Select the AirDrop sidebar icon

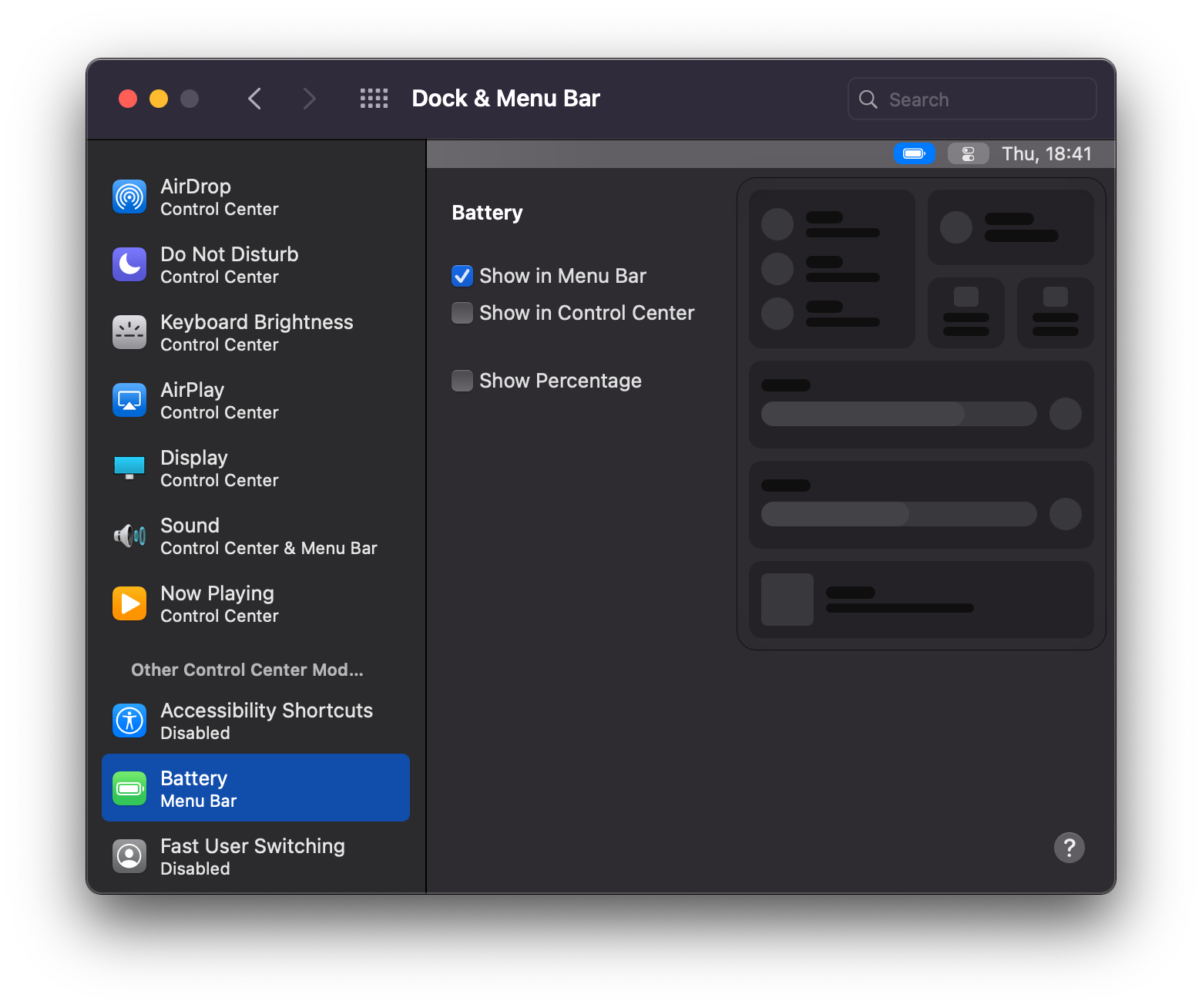tap(129, 197)
